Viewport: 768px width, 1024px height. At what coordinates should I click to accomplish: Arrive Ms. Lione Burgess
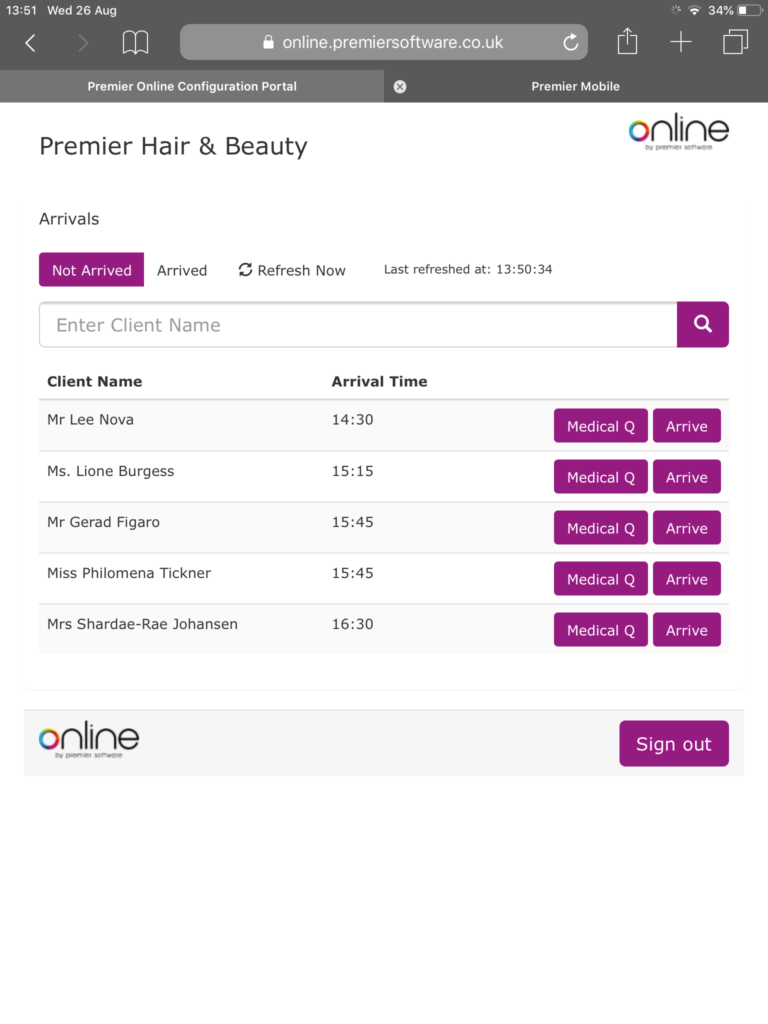pos(686,477)
